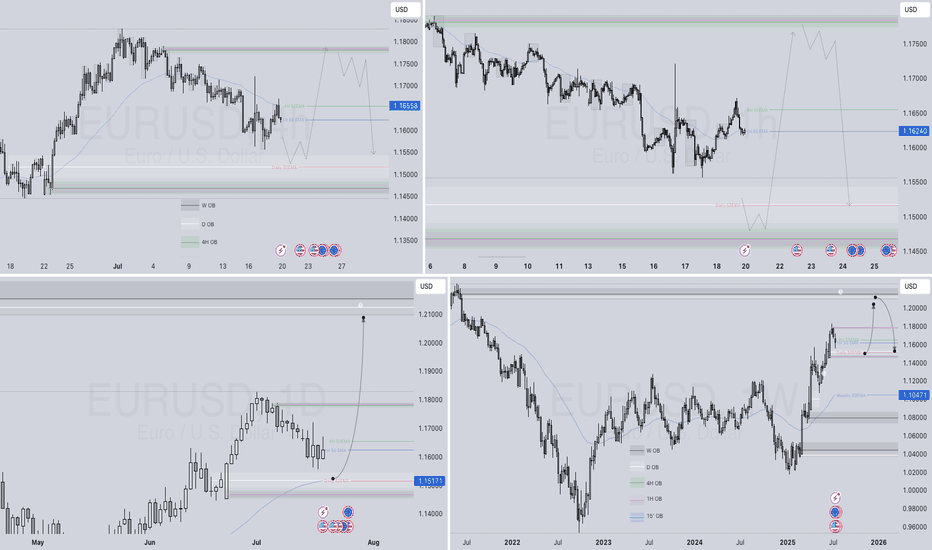Click the 'Aug' date label on the 1D time axis

coord(373,542)
